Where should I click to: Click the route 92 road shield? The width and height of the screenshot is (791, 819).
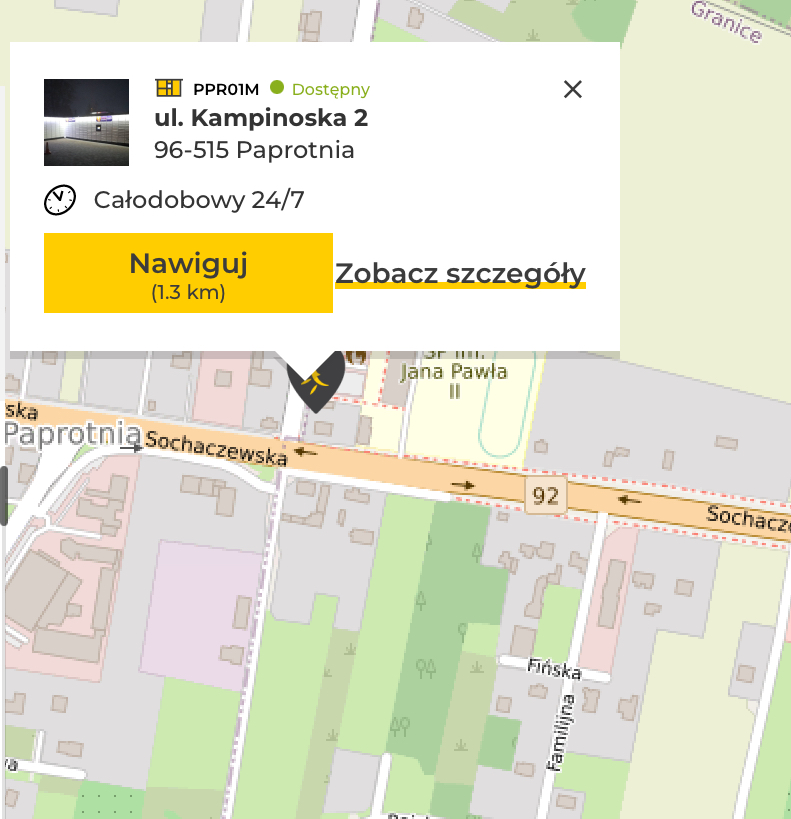click(x=546, y=495)
